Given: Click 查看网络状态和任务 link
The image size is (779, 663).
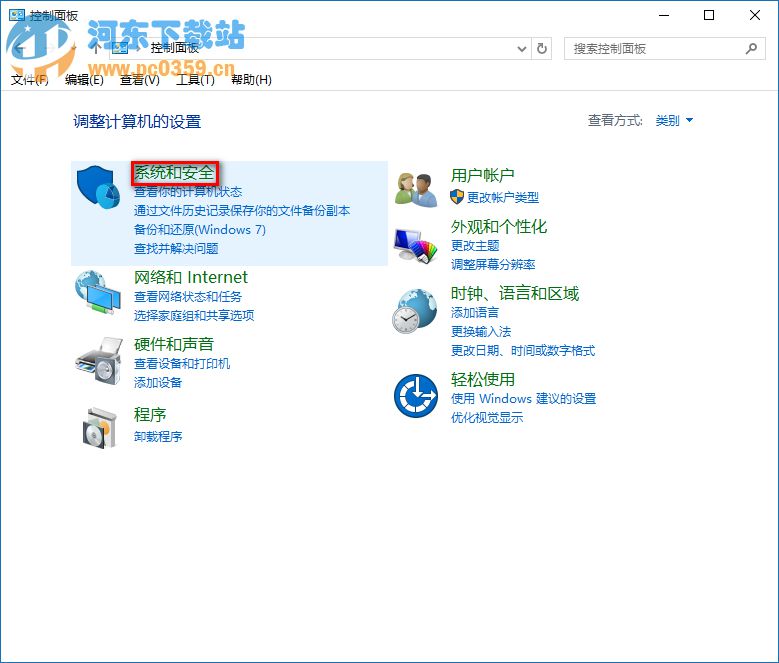Looking at the screenshot, I should 188,296.
